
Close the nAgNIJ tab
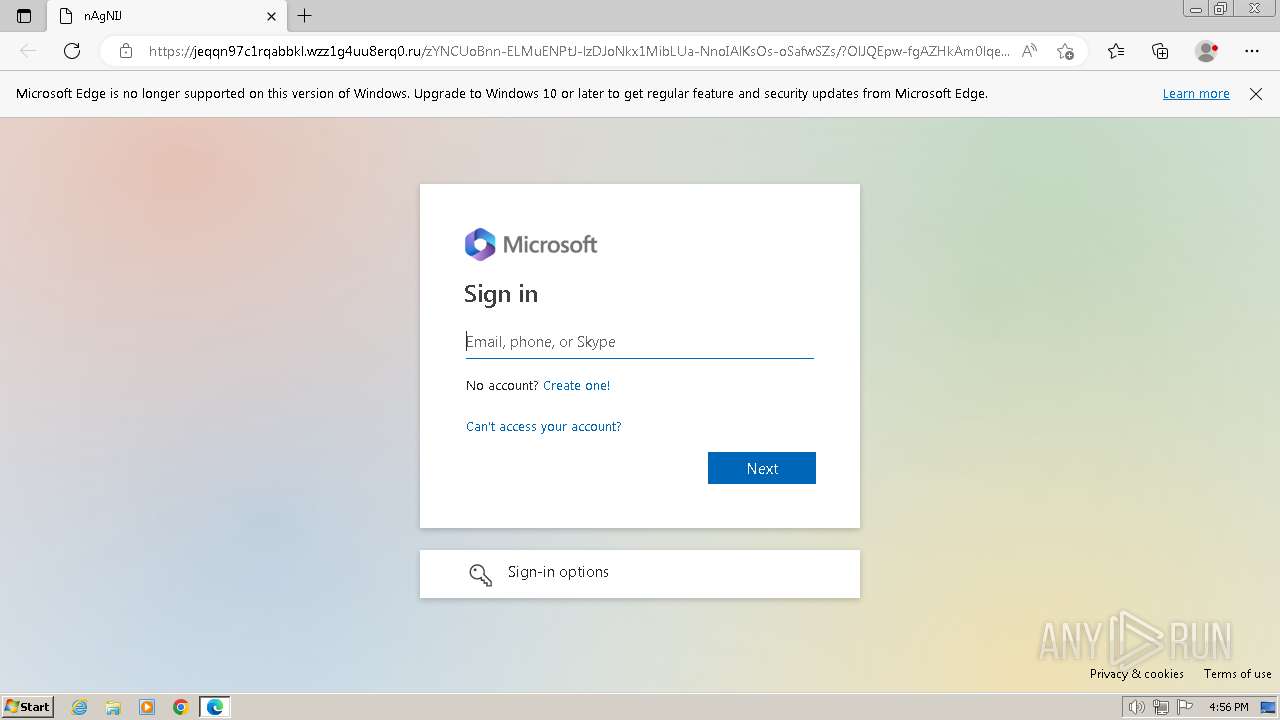(x=271, y=16)
